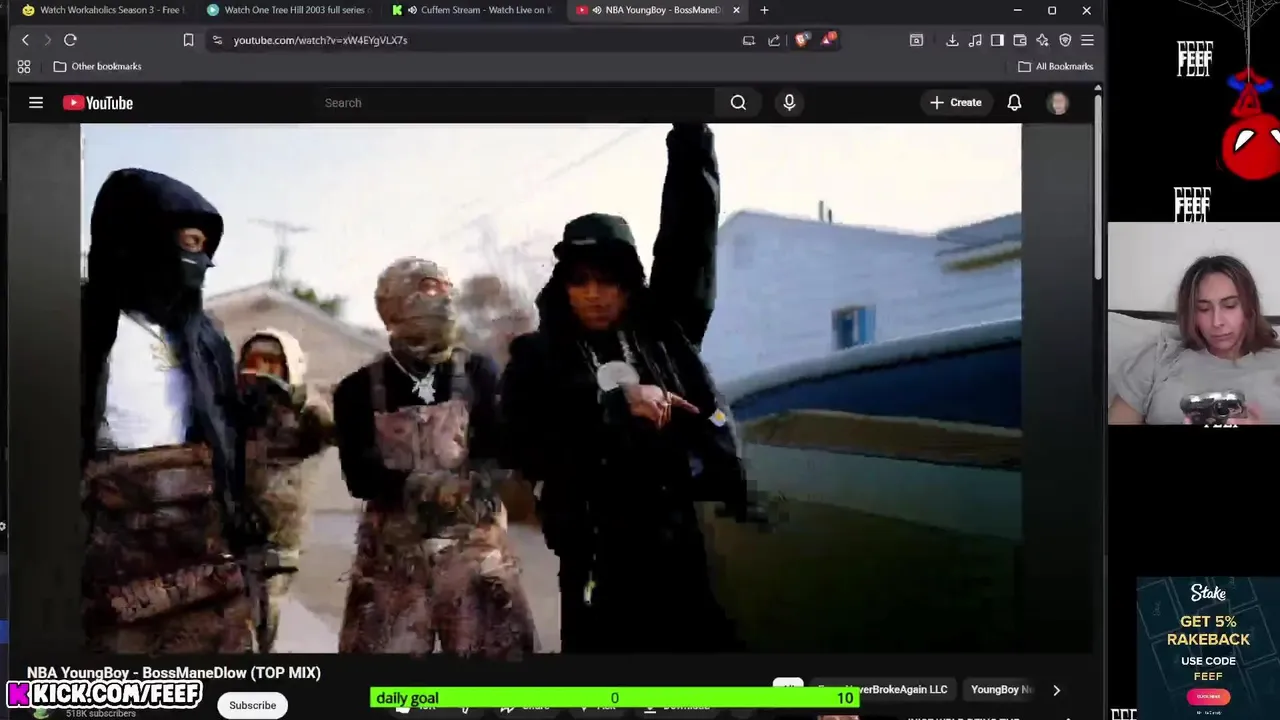Click the screenshot capture toolbar icon
This screenshot has width=1280, height=720.
pos(916,40)
